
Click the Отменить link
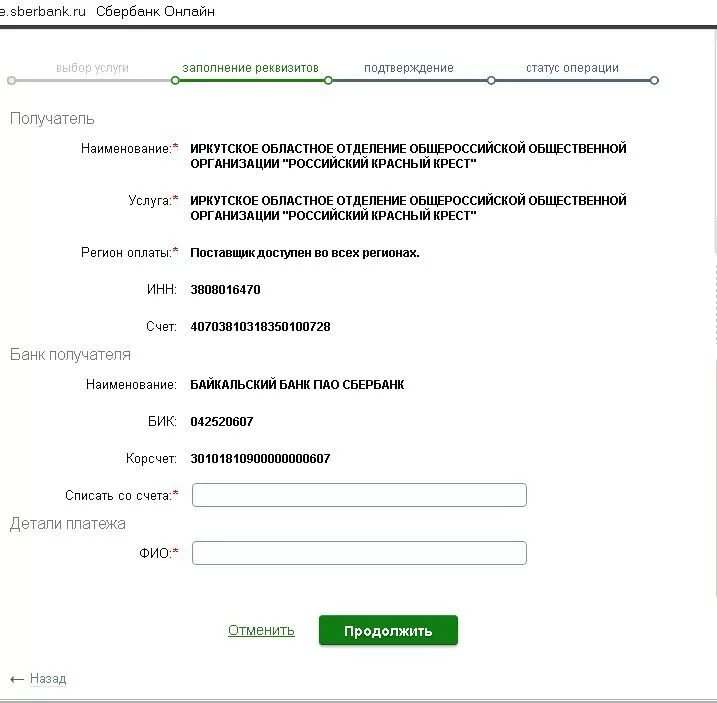coord(261,630)
